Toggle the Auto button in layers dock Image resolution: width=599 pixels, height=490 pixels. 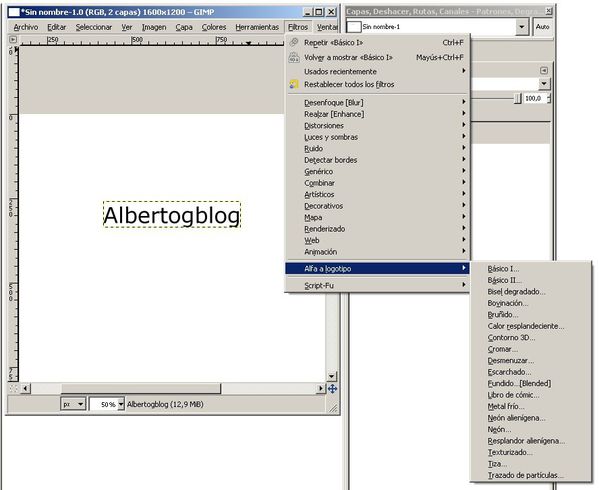click(542, 27)
